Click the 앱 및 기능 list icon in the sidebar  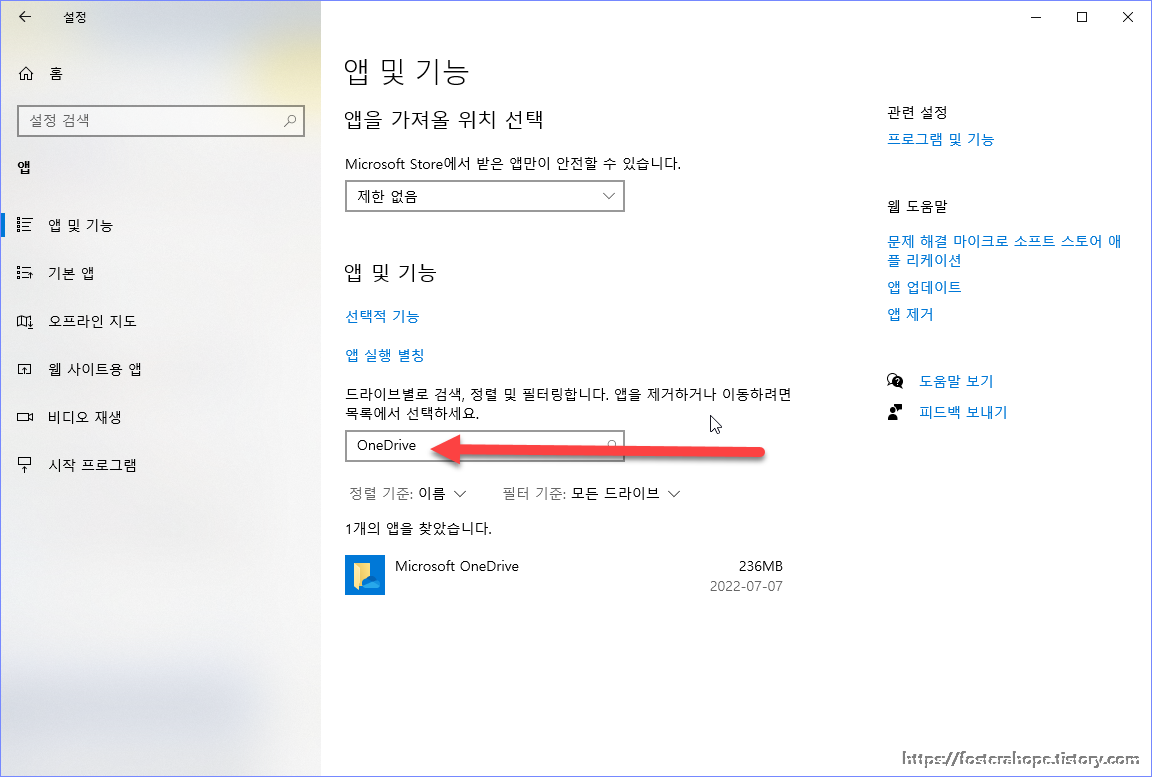click(x=24, y=225)
